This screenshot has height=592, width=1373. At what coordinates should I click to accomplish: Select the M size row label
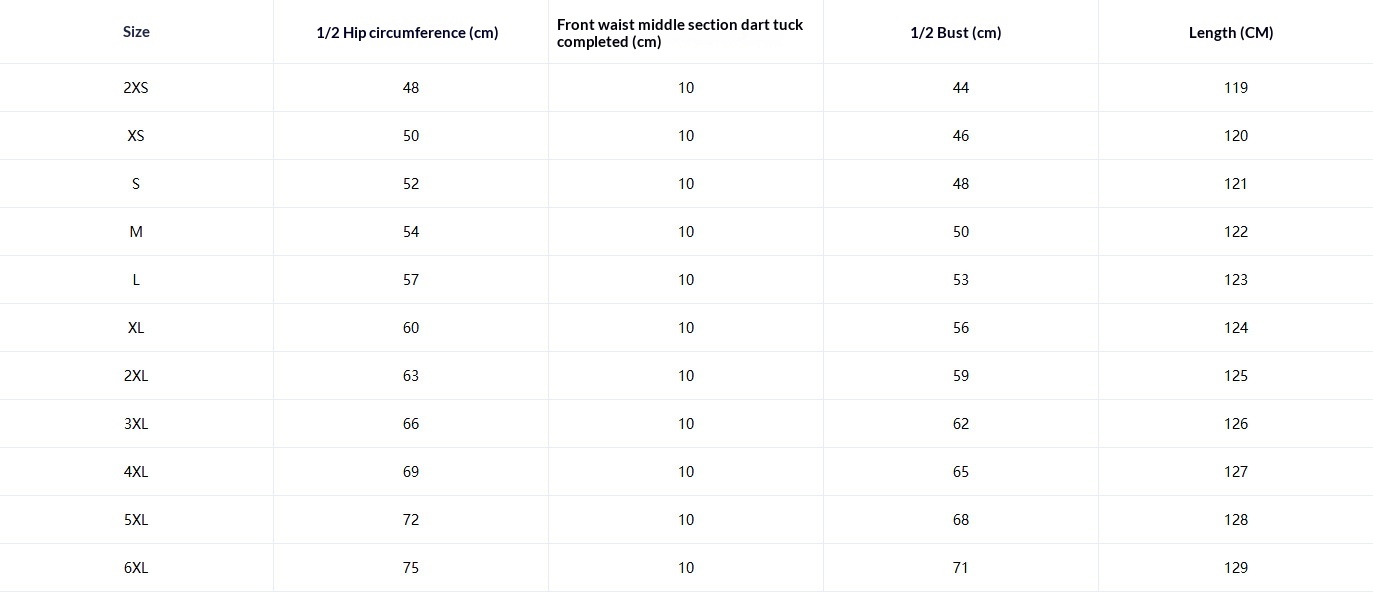136,232
